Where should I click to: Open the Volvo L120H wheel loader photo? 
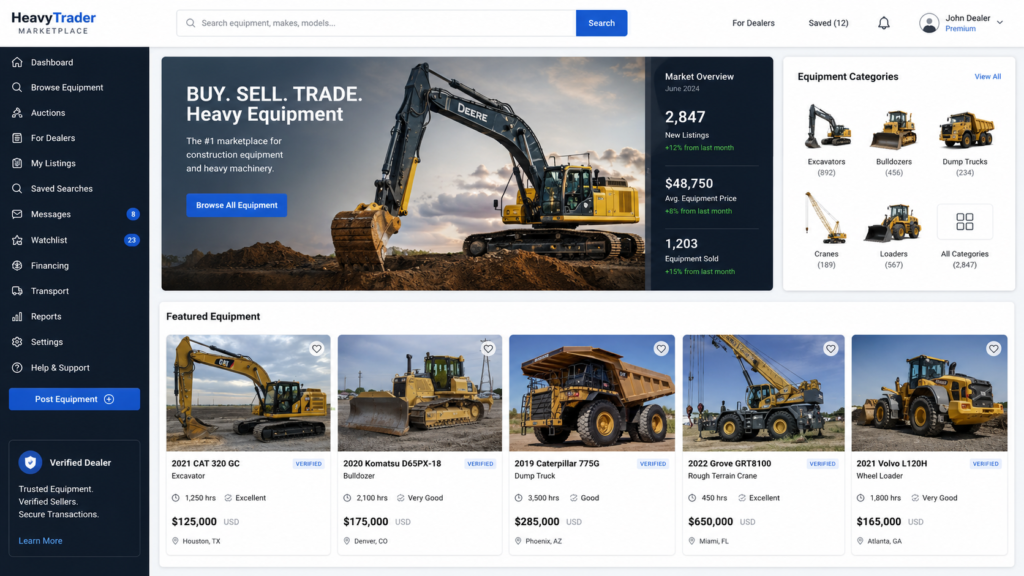coord(929,393)
